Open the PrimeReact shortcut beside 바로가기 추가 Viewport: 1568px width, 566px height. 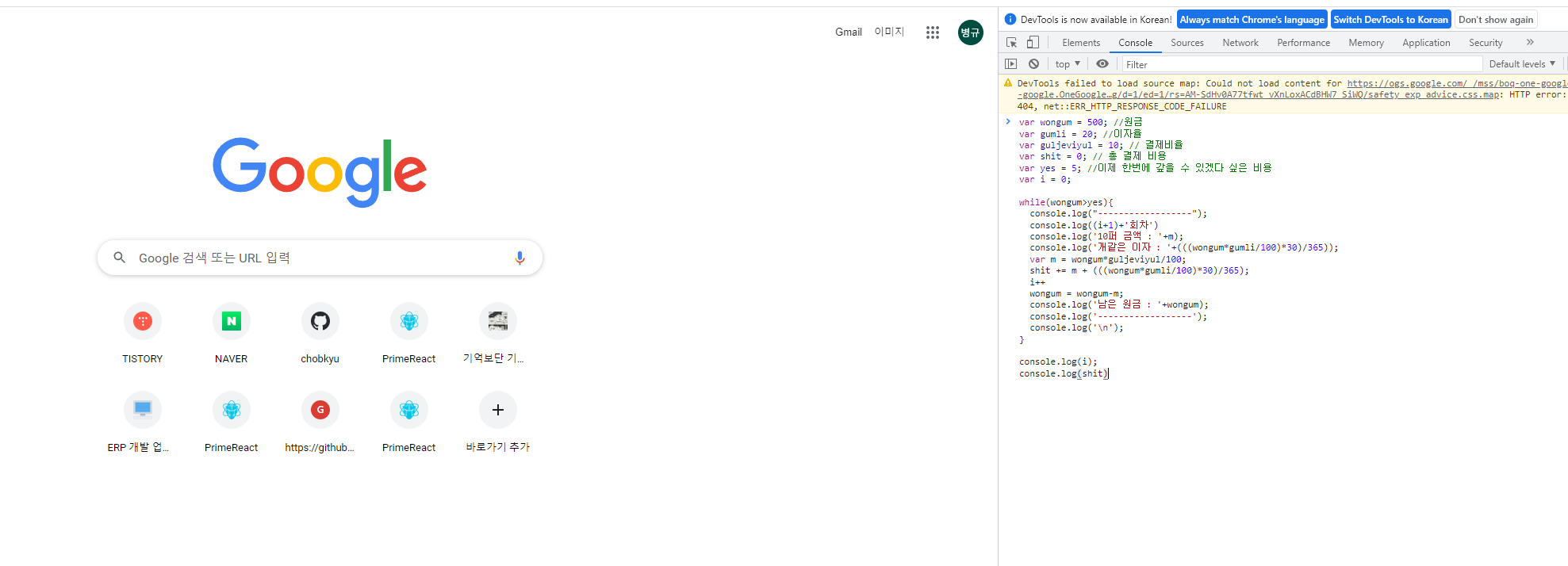tap(409, 423)
